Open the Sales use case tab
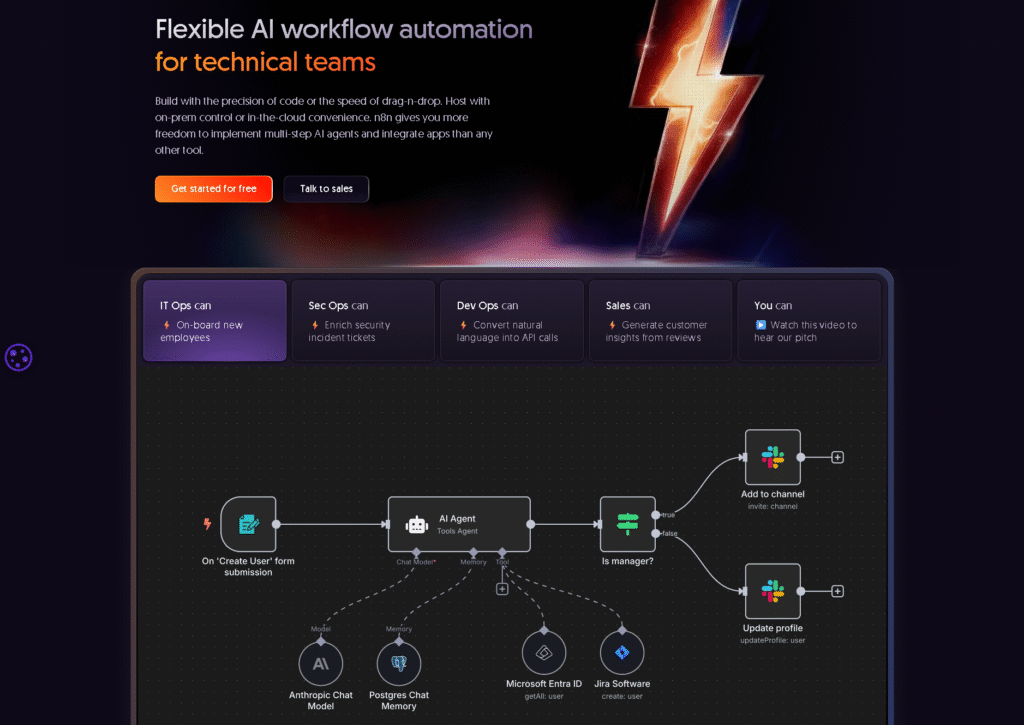 [x=659, y=320]
